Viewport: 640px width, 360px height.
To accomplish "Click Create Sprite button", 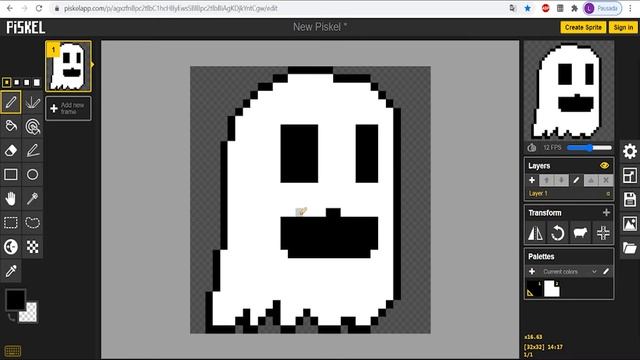I will tap(583, 27).
